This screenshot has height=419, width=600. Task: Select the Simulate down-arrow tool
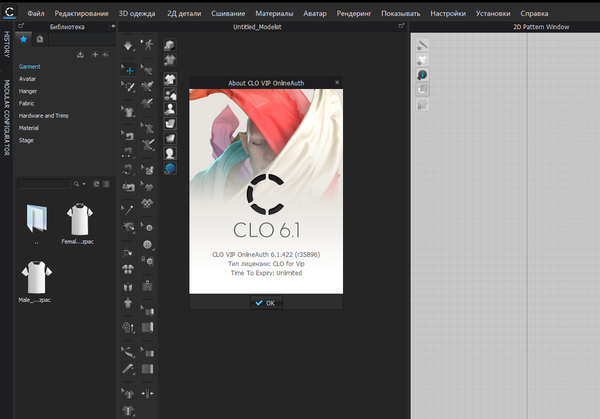coord(128,46)
